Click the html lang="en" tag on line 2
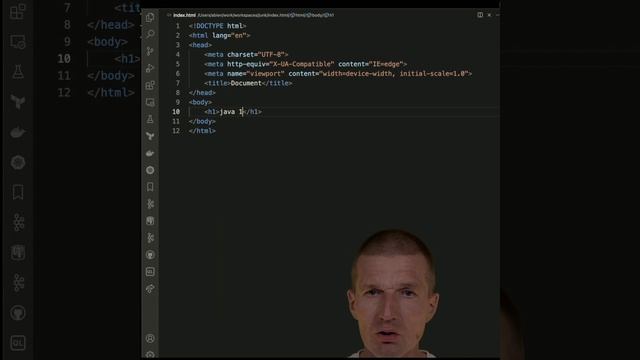The image size is (640, 360). 220,36
